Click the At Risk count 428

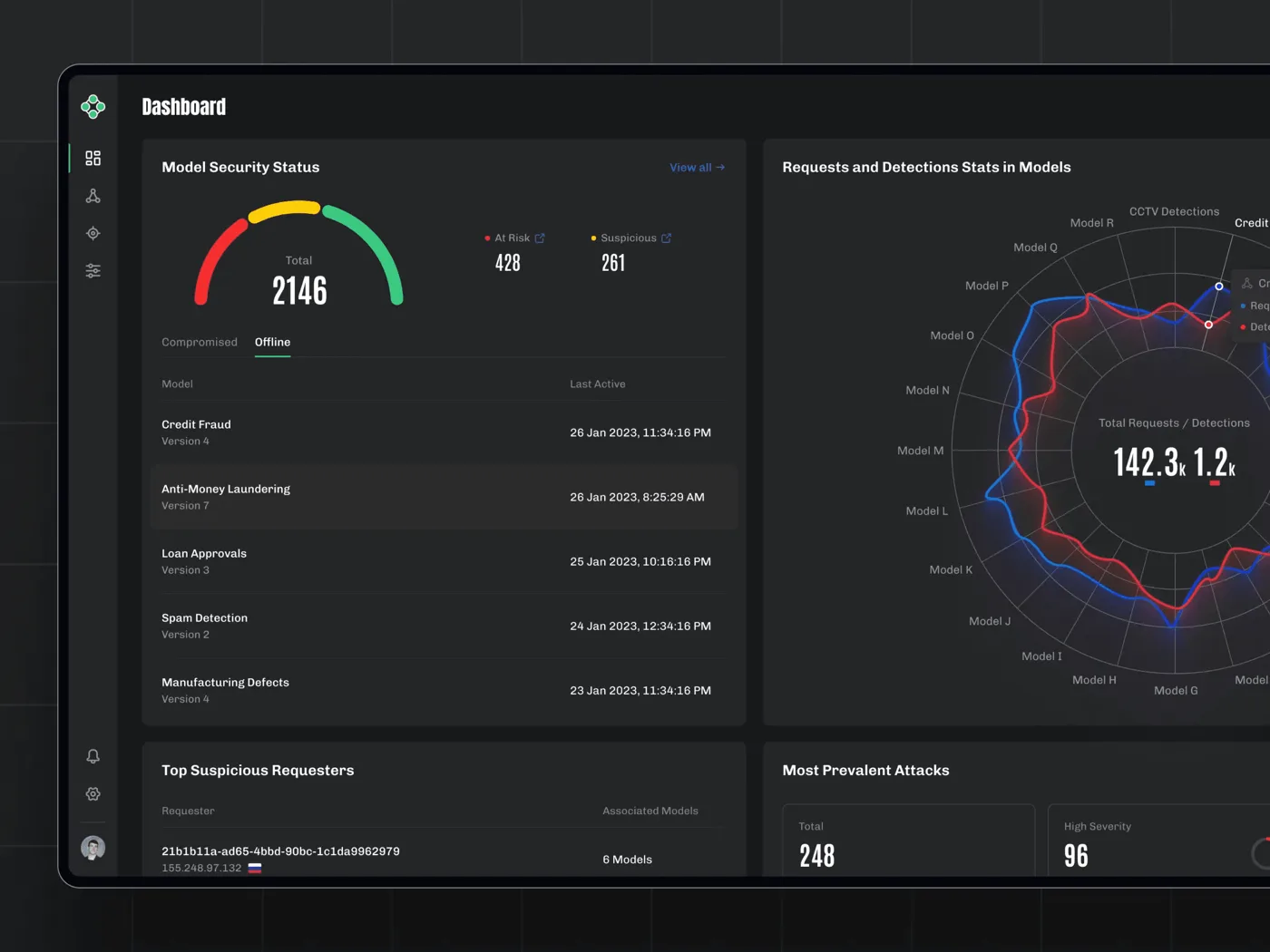coord(508,263)
